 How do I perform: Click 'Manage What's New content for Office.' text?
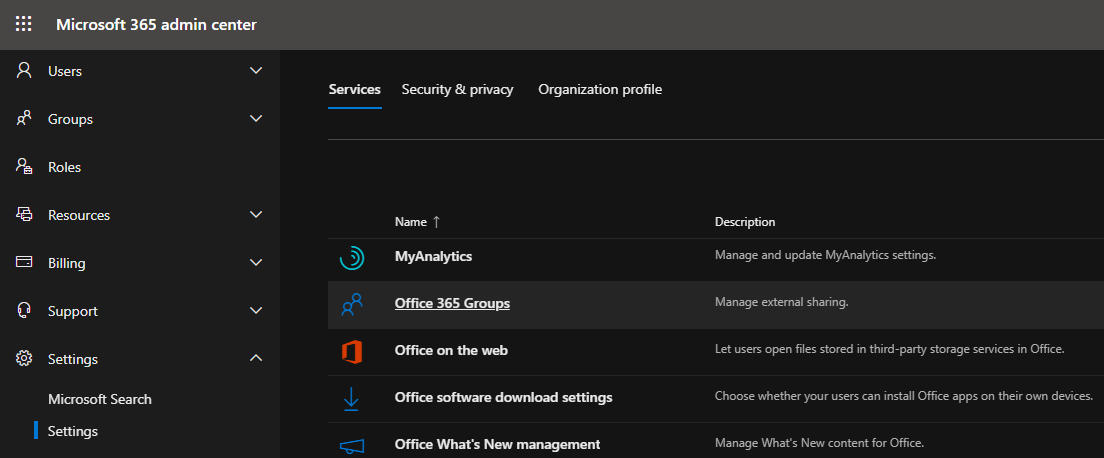pos(819,443)
